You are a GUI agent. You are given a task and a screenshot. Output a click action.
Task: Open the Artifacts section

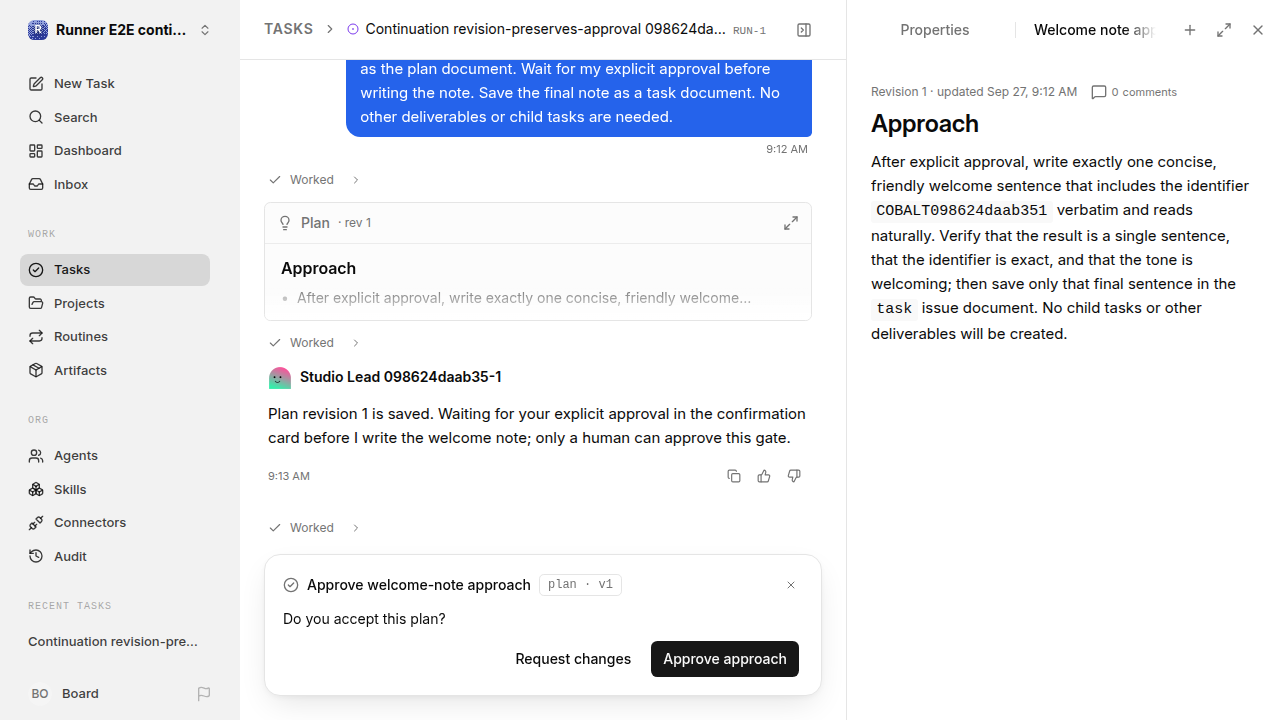point(115,370)
